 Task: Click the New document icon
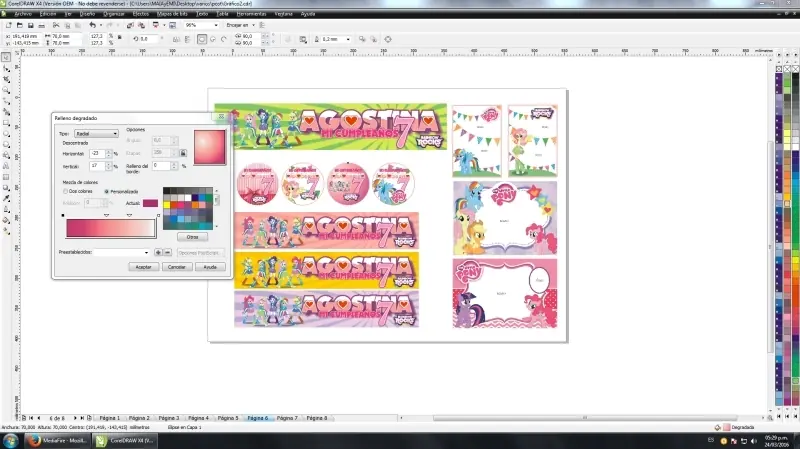9,25
